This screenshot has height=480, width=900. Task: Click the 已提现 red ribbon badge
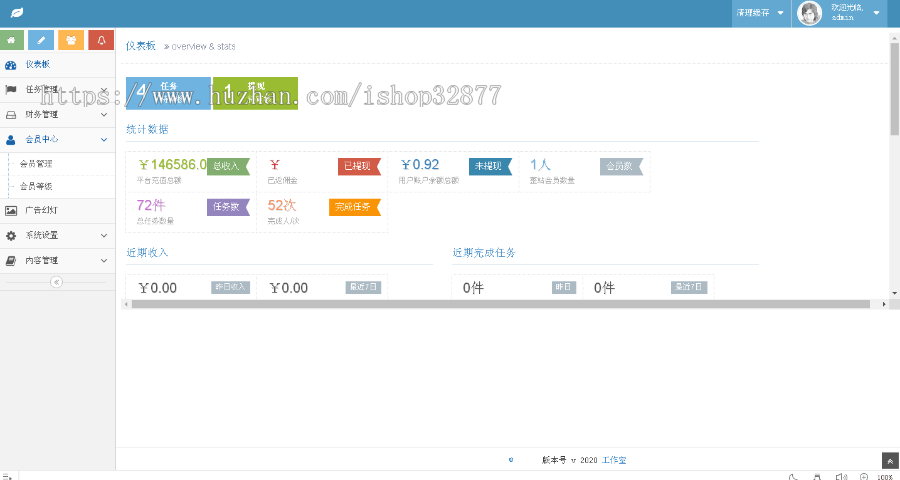point(359,167)
